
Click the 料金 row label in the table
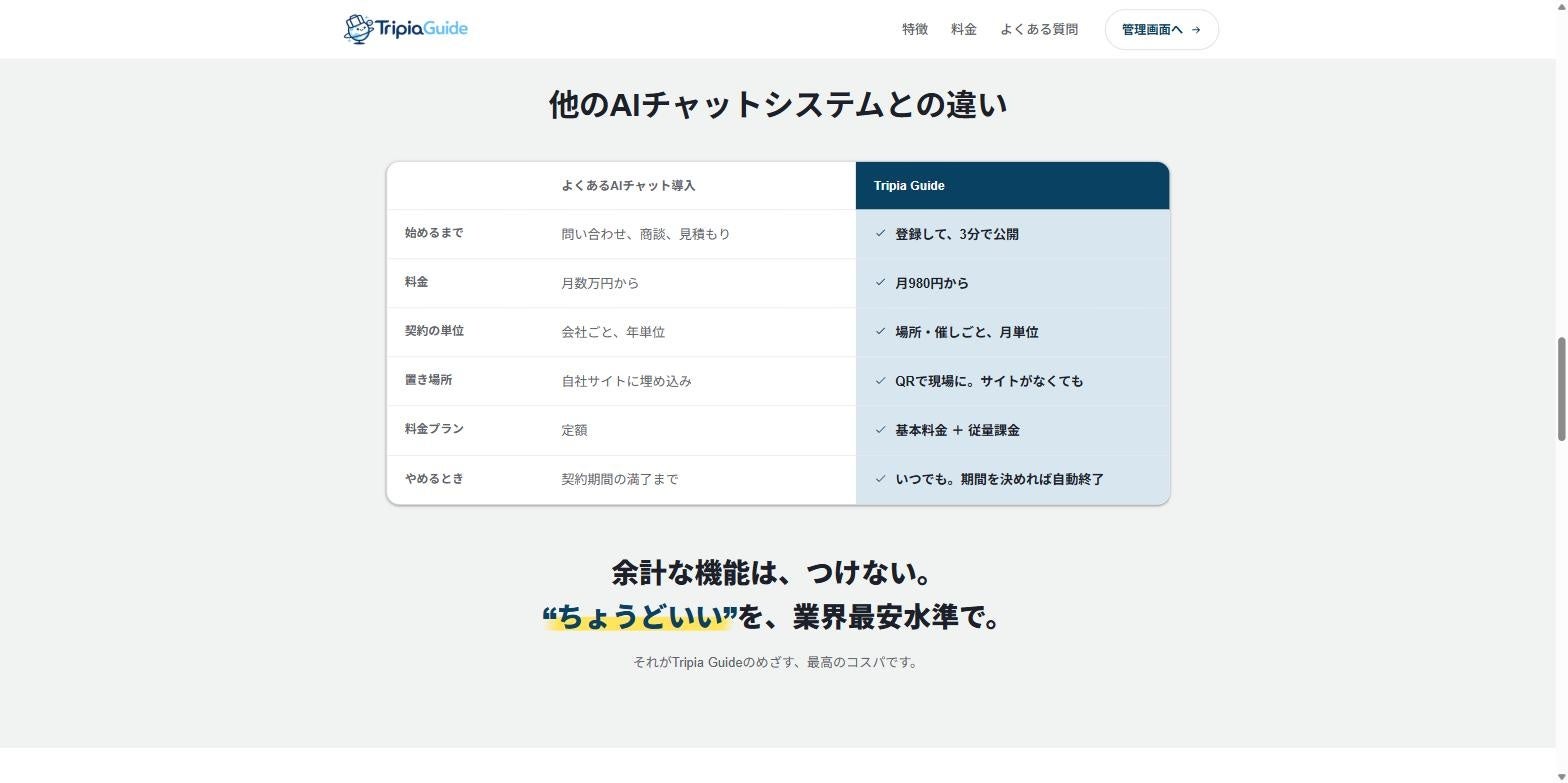tap(416, 282)
